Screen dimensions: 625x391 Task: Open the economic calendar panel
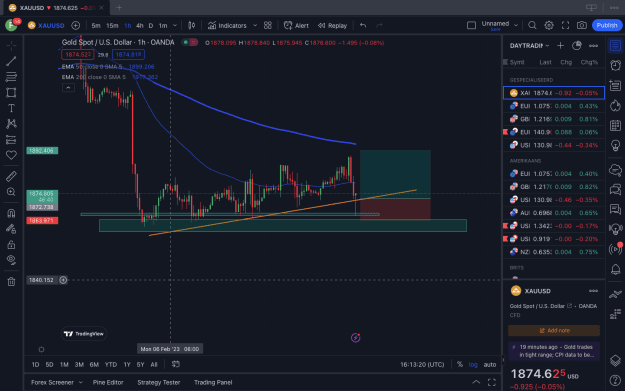point(615,126)
